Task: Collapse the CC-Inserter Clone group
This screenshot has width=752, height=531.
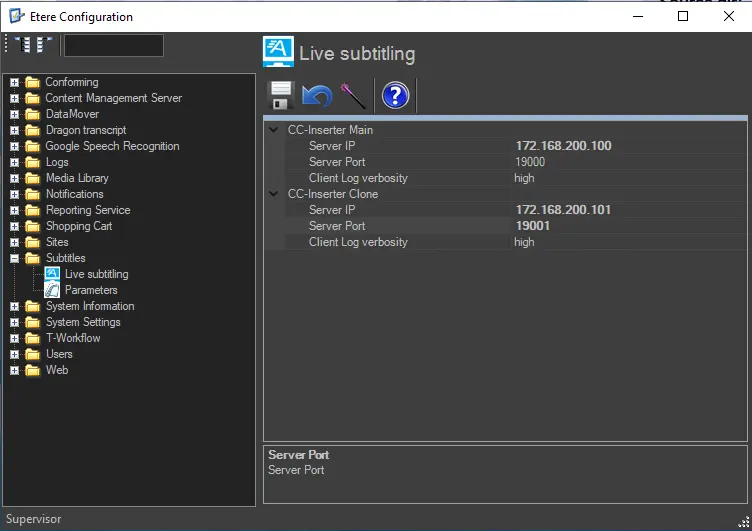Action: [275, 194]
